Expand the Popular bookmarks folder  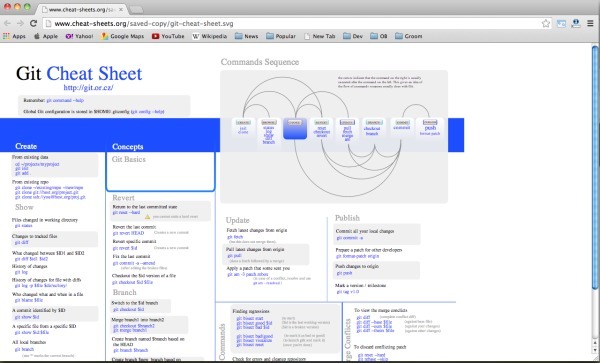281,36
